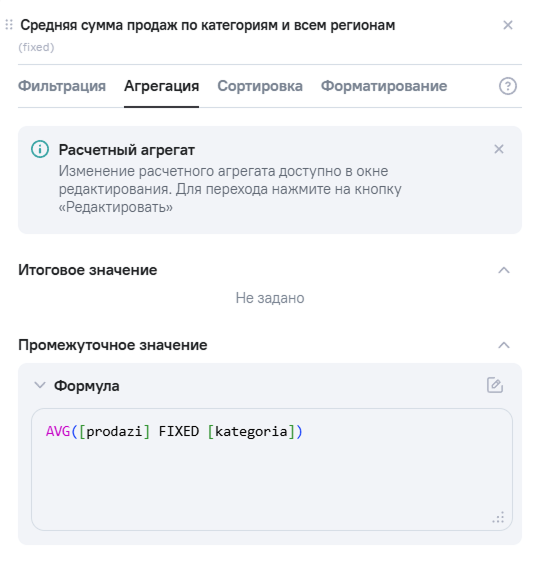The image size is (537, 563).
Task: Click the drag handle dots beside the title
Action: (9, 25)
